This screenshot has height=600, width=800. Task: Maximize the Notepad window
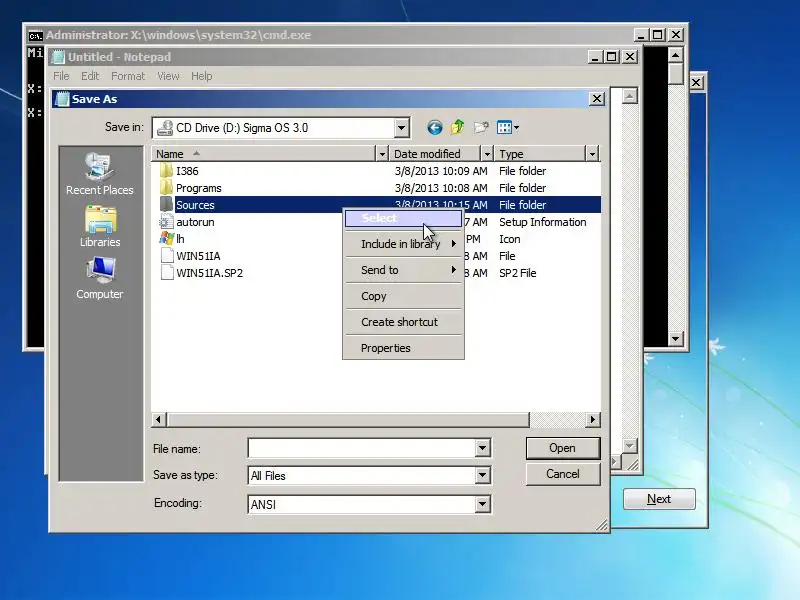pyautogui.click(x=612, y=57)
